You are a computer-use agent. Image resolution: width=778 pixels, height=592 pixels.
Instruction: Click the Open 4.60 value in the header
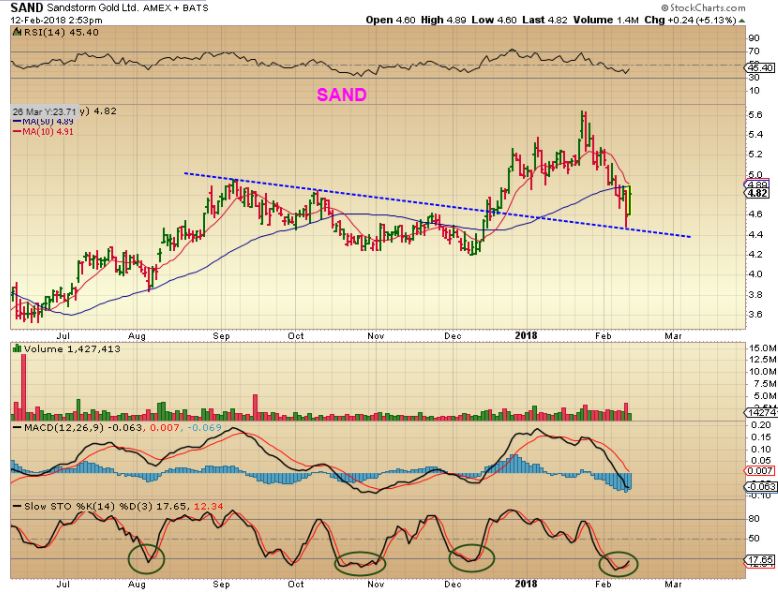(x=390, y=20)
